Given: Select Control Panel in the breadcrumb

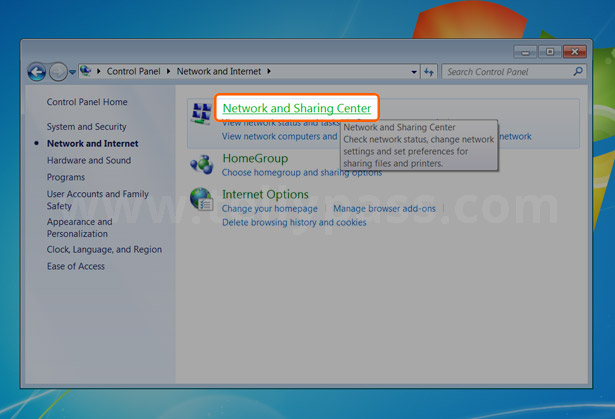Looking at the screenshot, I should tap(133, 71).
